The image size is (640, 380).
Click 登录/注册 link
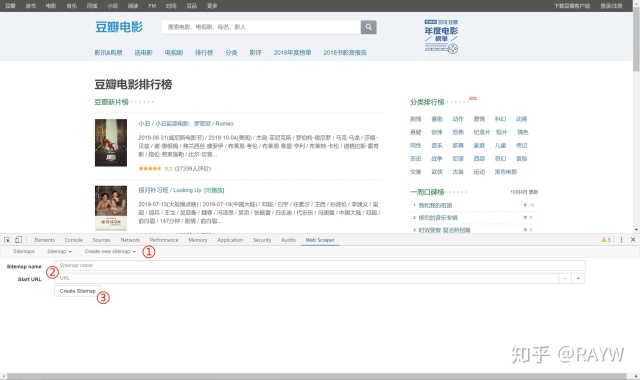611,6
